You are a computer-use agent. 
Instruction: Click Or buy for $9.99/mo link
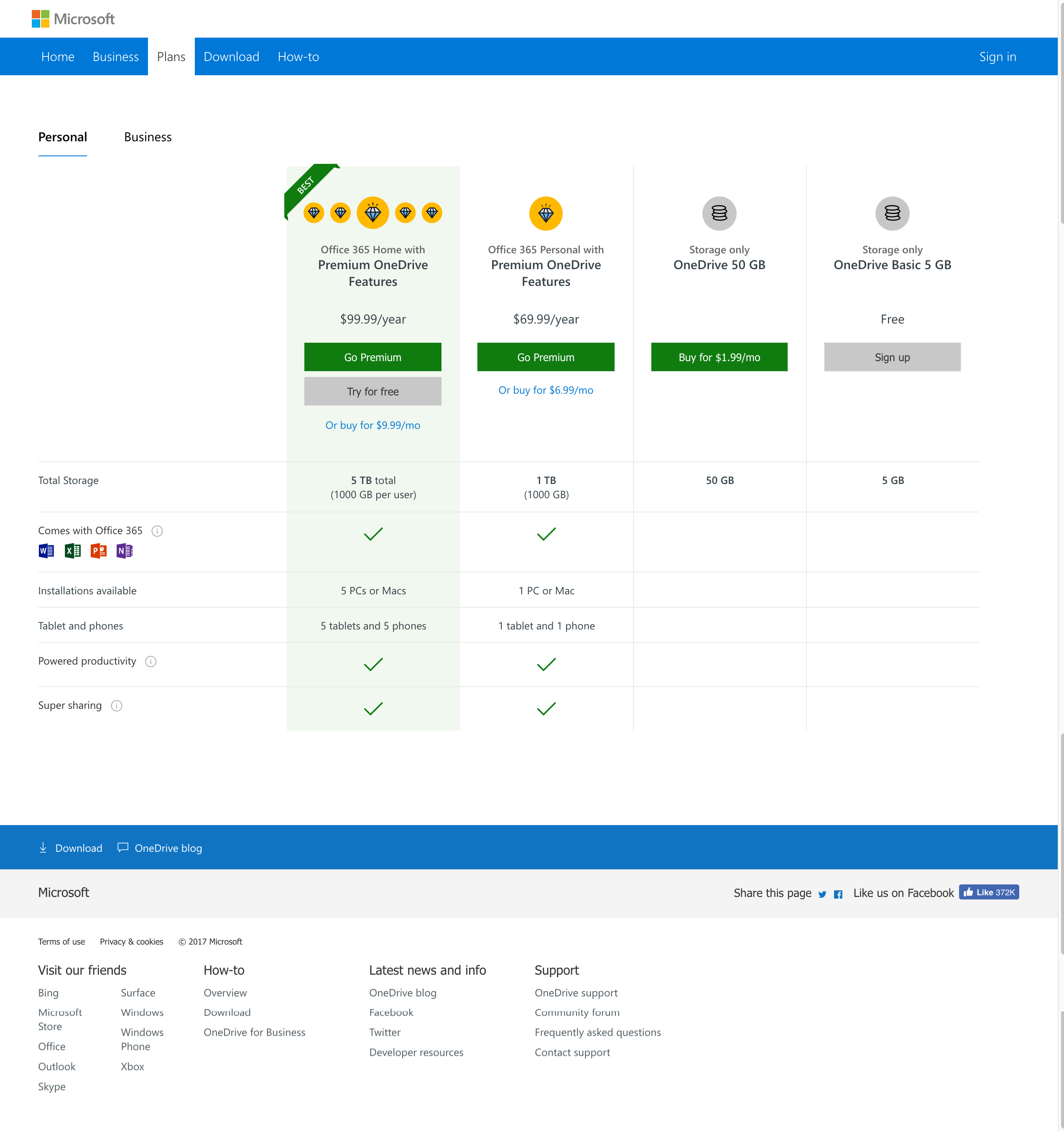click(x=373, y=425)
